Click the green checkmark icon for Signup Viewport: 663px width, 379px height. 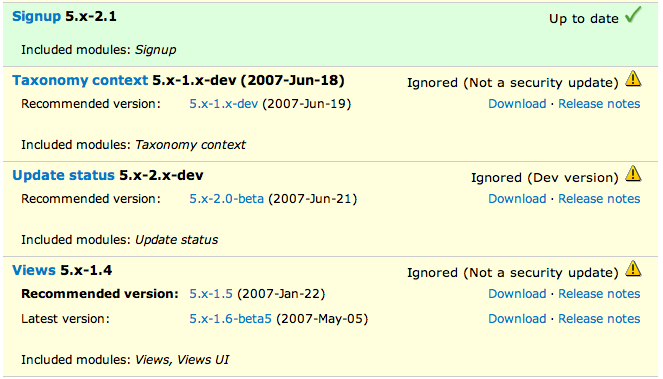633,15
